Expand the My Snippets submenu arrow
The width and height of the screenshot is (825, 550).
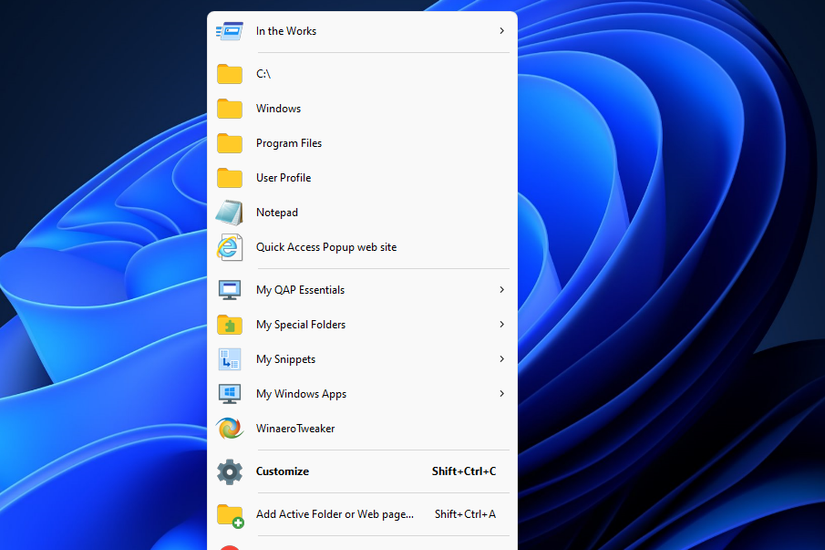click(x=502, y=359)
